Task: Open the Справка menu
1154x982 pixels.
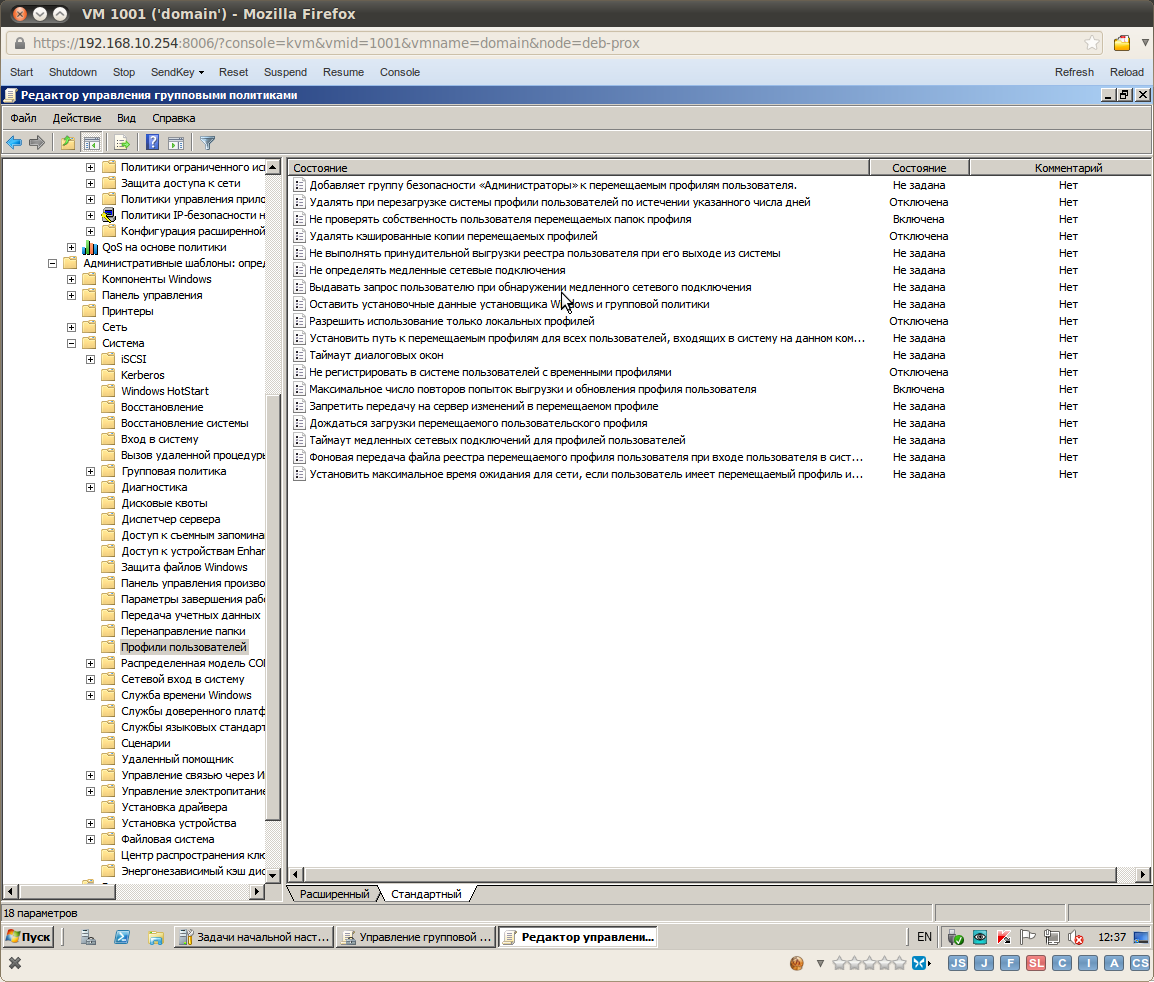Action: (x=174, y=118)
